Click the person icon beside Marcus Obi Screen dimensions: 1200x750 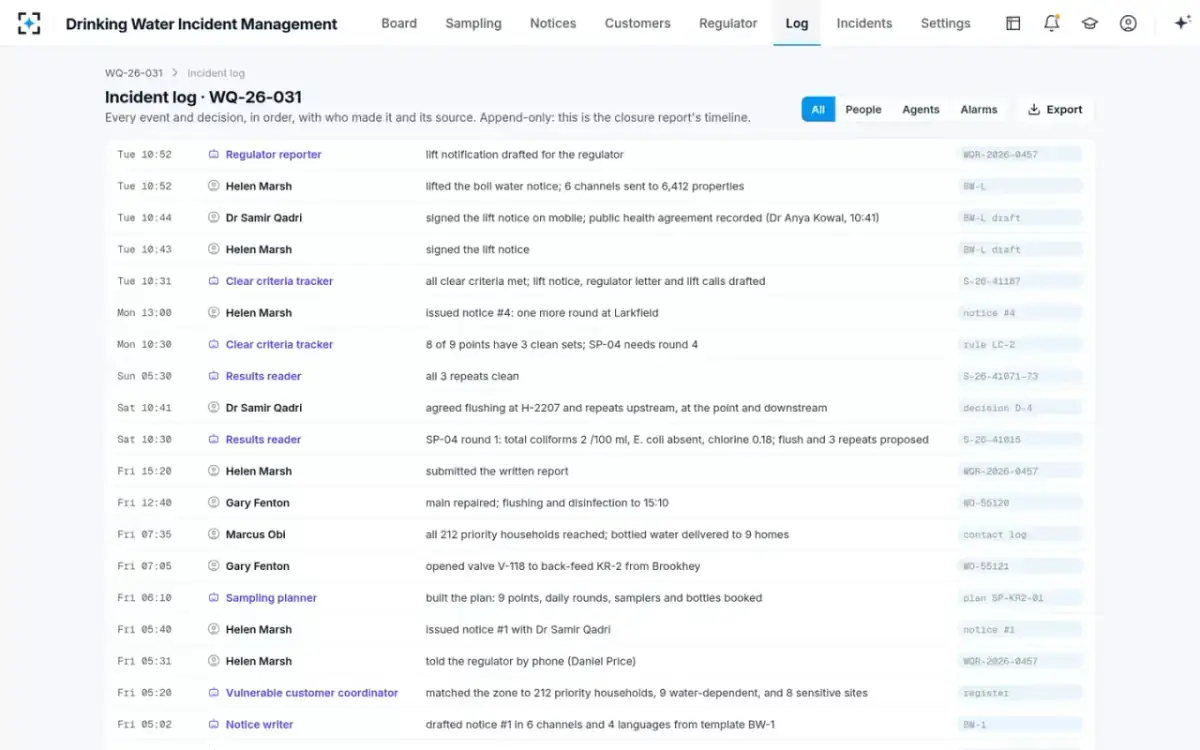click(x=213, y=535)
